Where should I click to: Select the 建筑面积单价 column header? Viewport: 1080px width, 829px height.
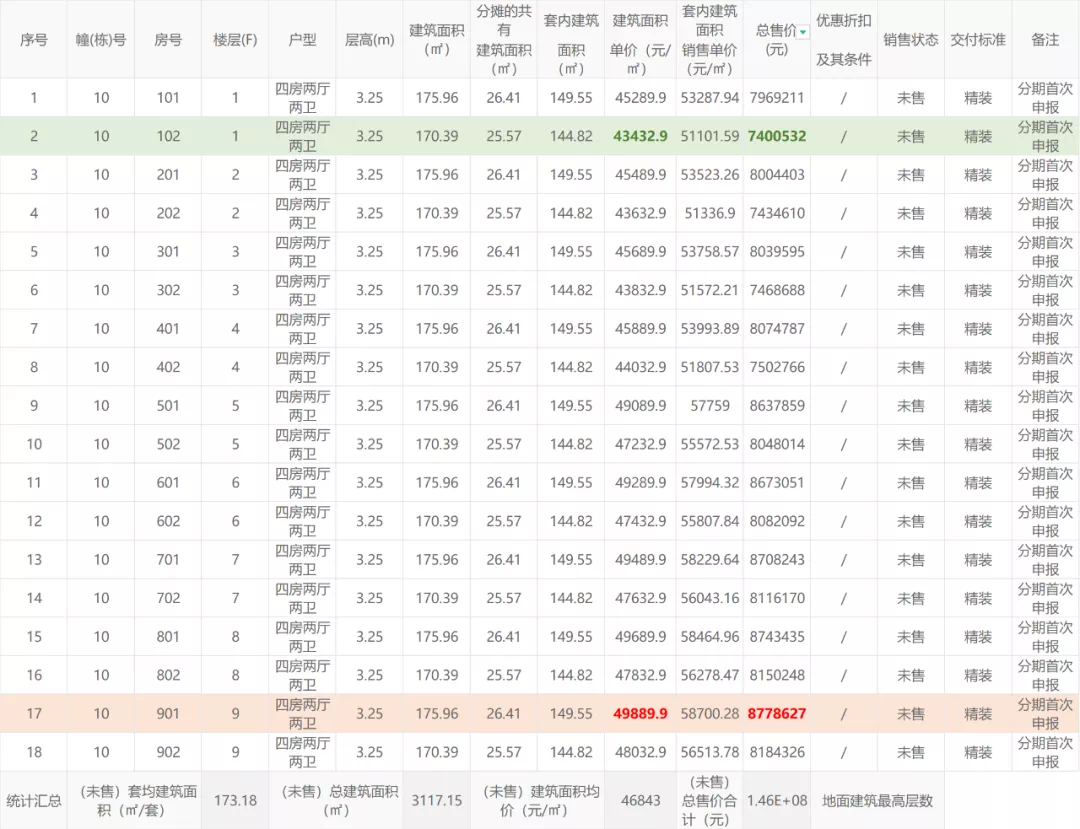(640, 40)
